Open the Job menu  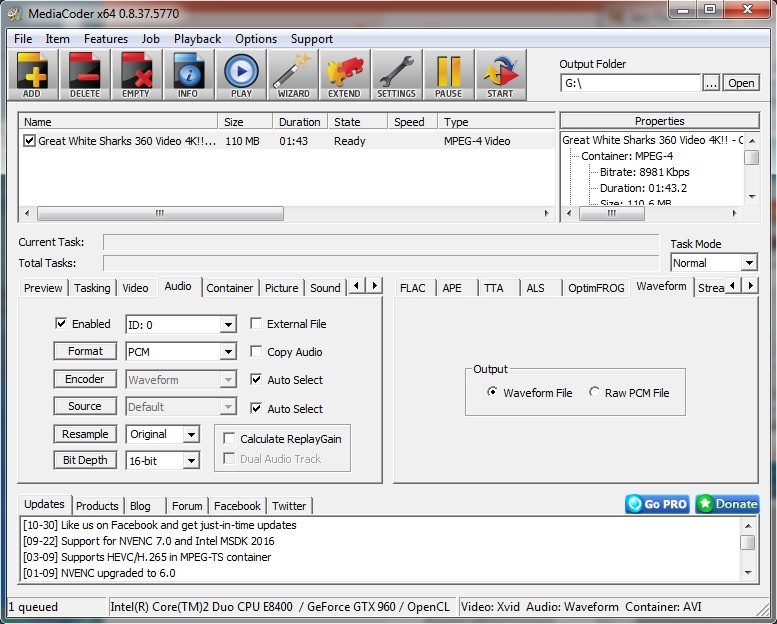[x=150, y=39]
